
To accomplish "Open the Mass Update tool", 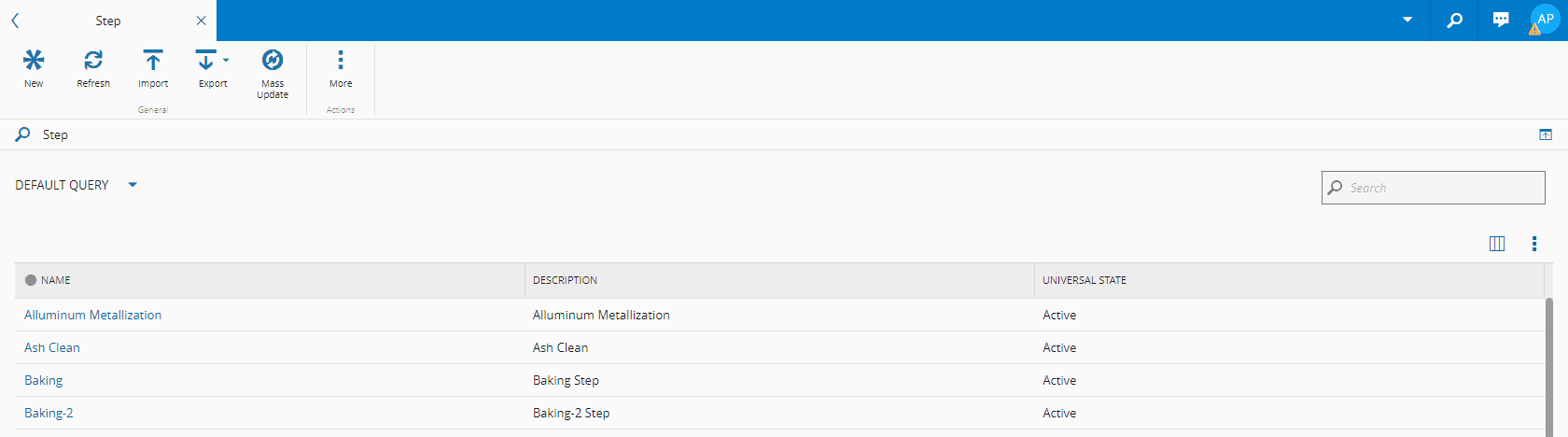I will coord(273,61).
